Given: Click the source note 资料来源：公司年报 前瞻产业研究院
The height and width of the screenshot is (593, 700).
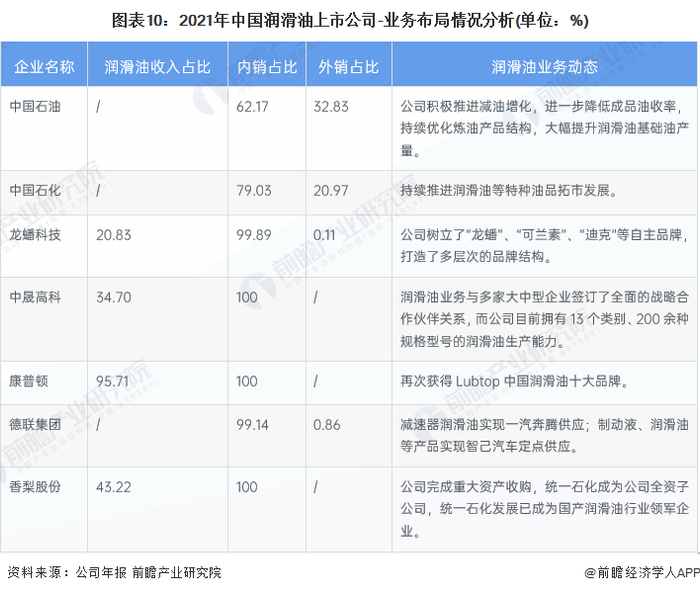Looking at the screenshot, I should point(114,572).
